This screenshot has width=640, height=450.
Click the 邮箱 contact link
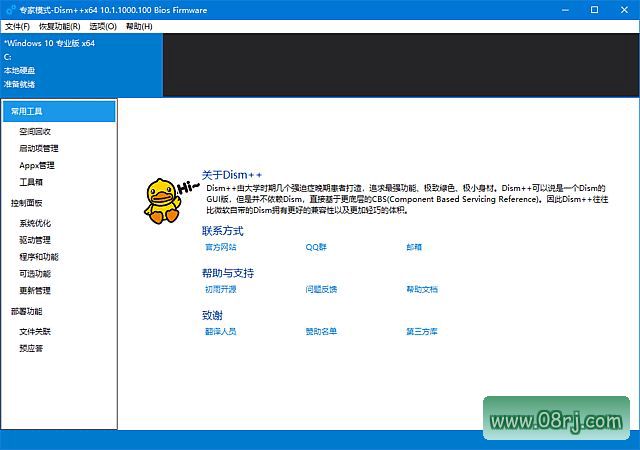[414, 247]
